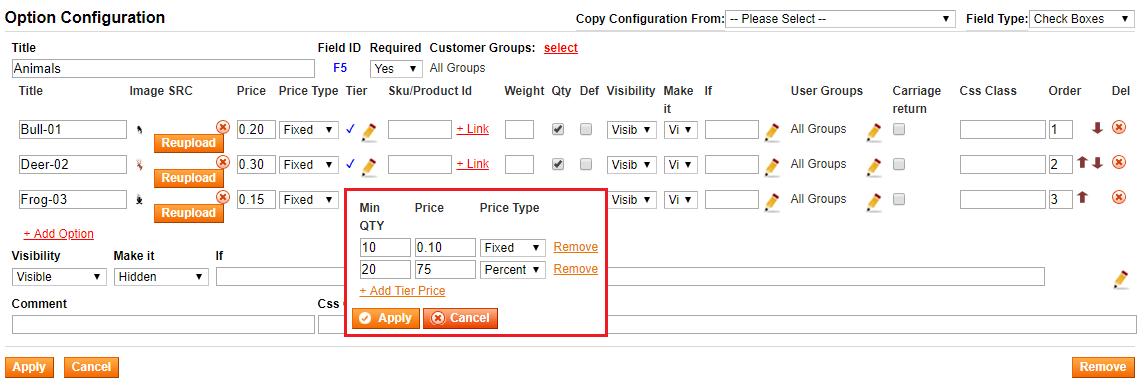
Task: Open field Visibility Visible dropdown
Action: (x=60, y=277)
